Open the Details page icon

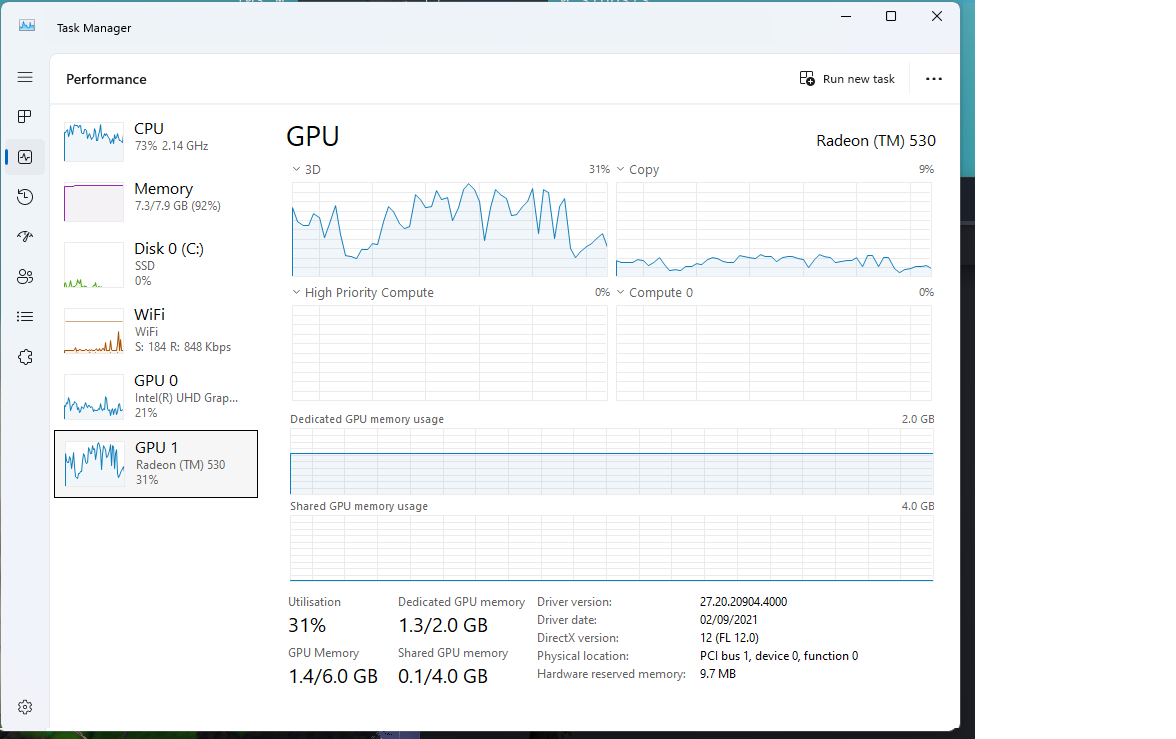(x=25, y=317)
